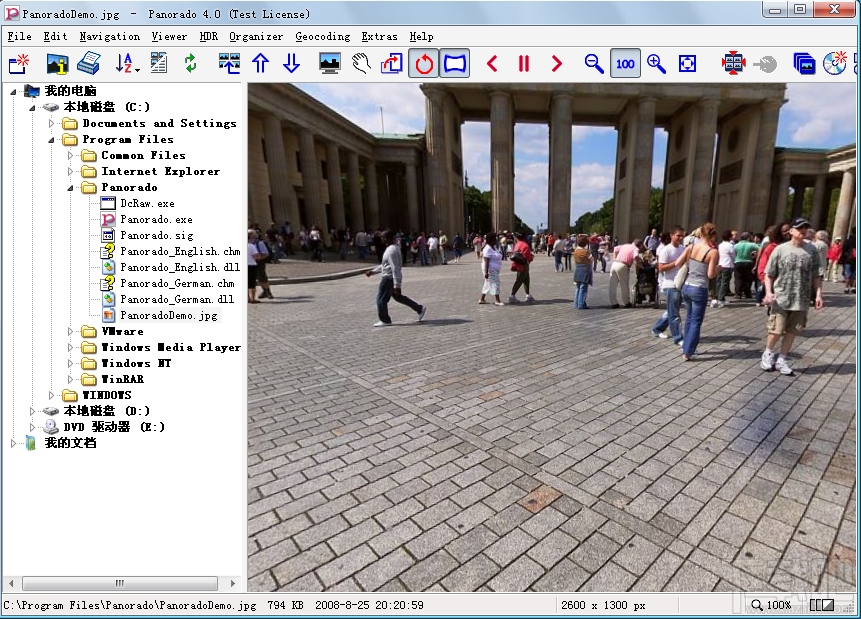The height and width of the screenshot is (619, 861).
Task: Select Panorado.exe file
Action: [x=156, y=219]
